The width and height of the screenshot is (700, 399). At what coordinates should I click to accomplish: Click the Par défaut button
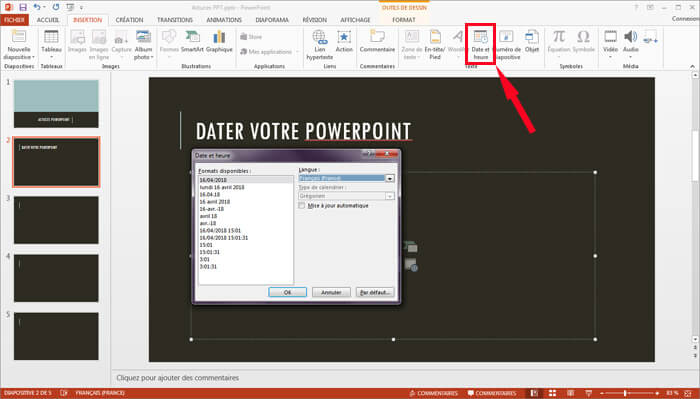(x=375, y=292)
